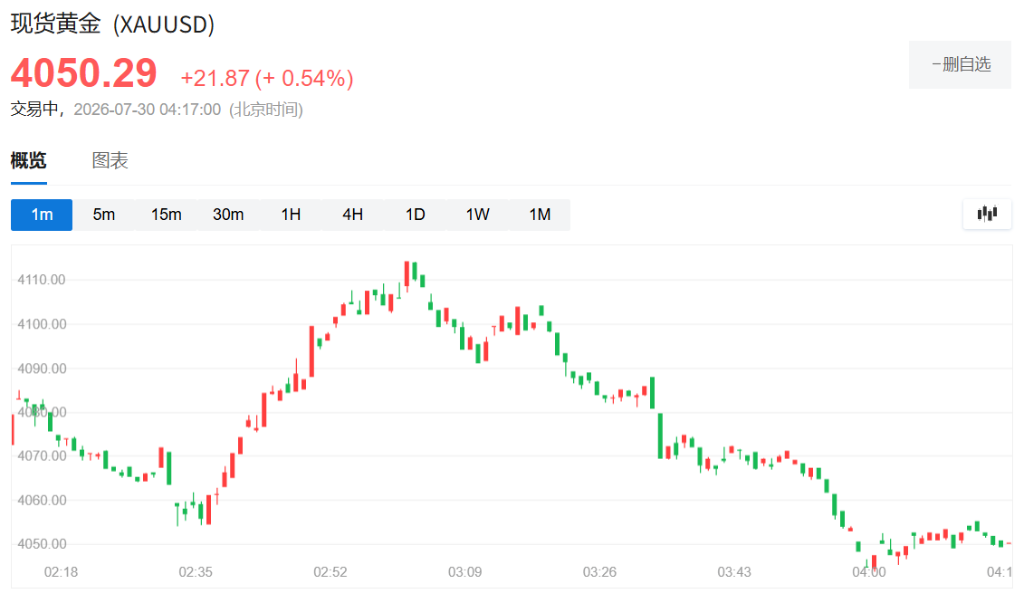The width and height of the screenshot is (1024, 592).
Task: Click the 删自选 button
Action: tap(960, 65)
